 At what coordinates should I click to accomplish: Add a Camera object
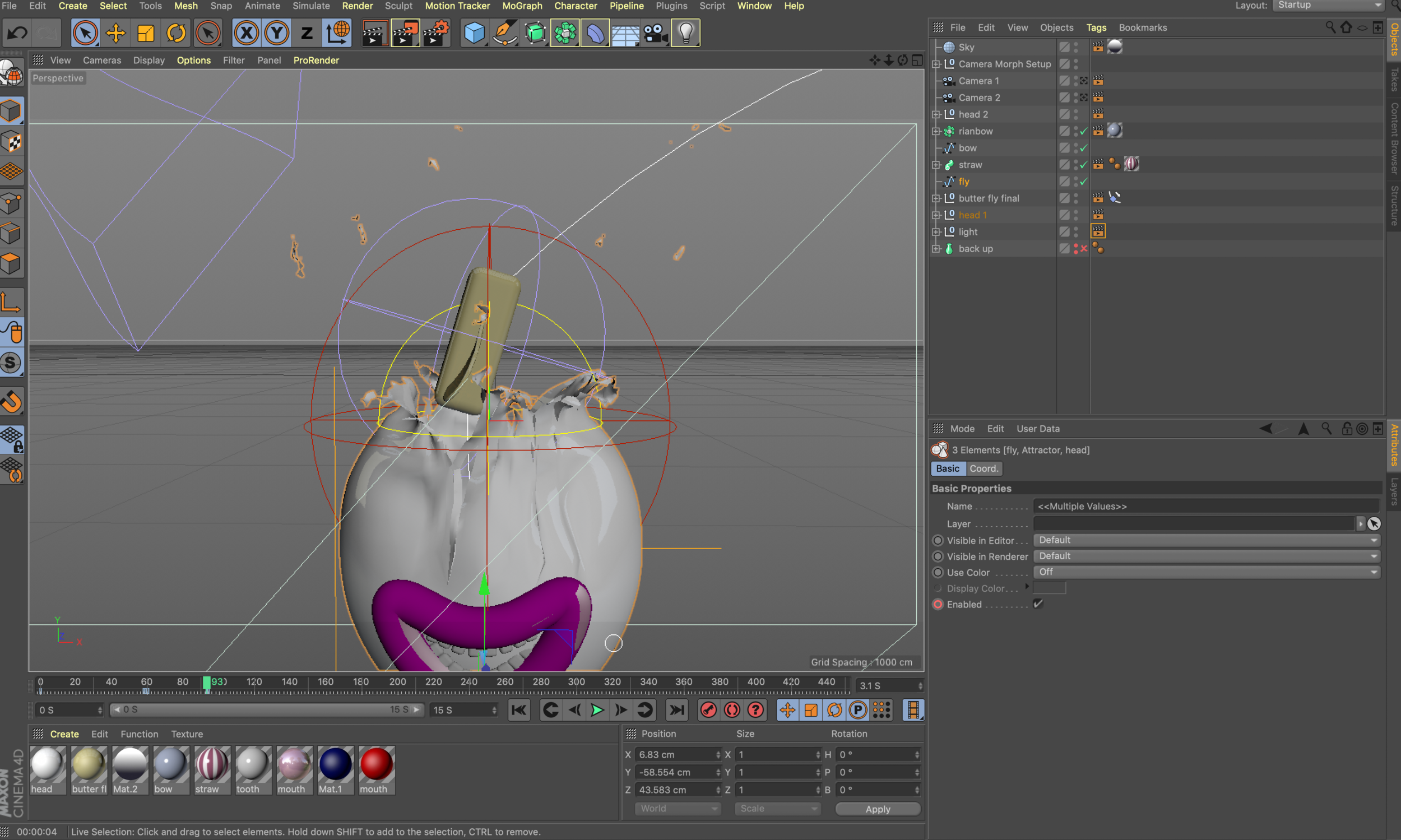point(656,33)
